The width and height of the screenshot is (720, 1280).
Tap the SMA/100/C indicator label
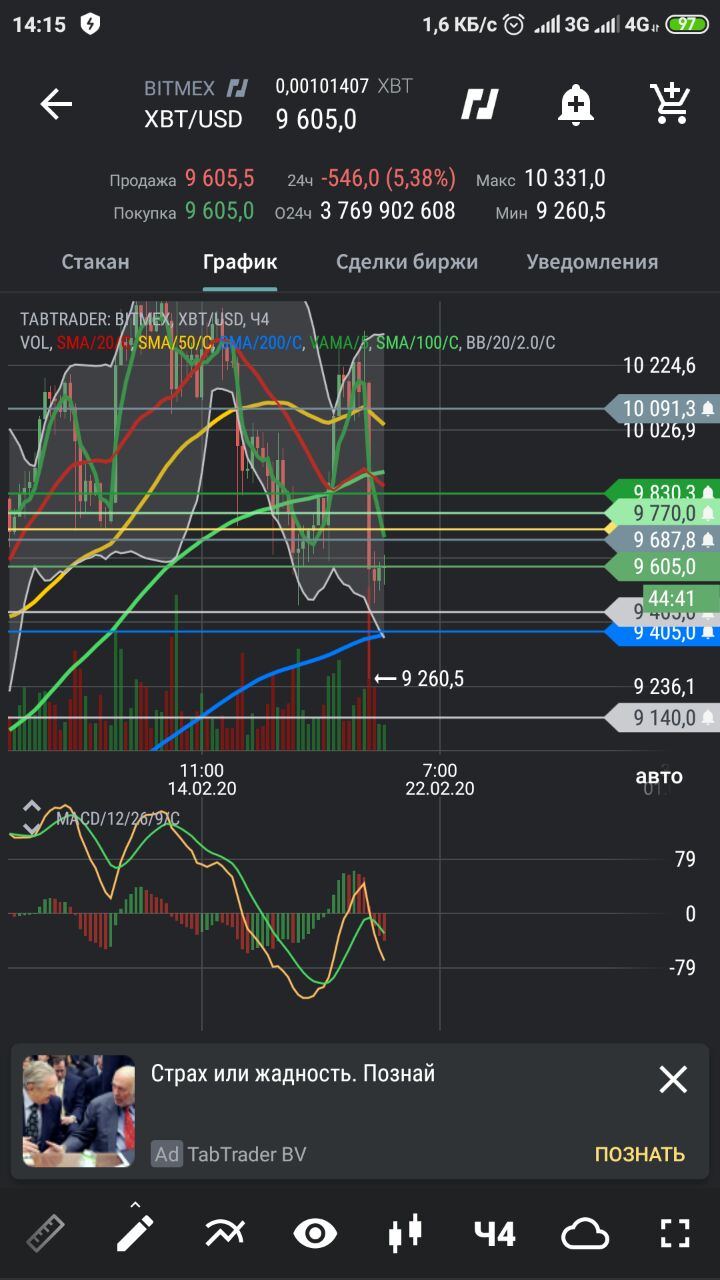coord(418,343)
